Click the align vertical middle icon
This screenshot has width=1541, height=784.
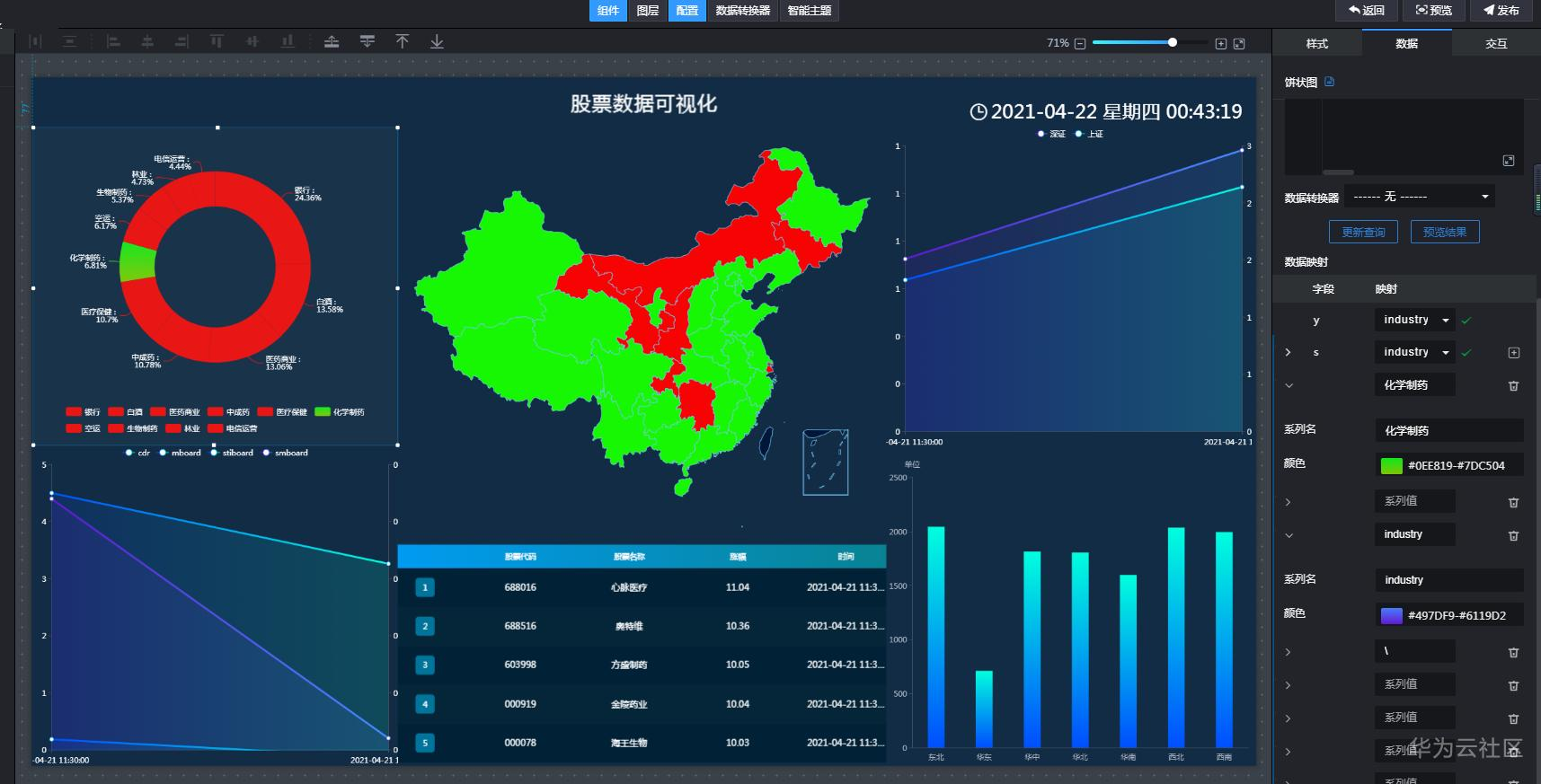[252, 41]
